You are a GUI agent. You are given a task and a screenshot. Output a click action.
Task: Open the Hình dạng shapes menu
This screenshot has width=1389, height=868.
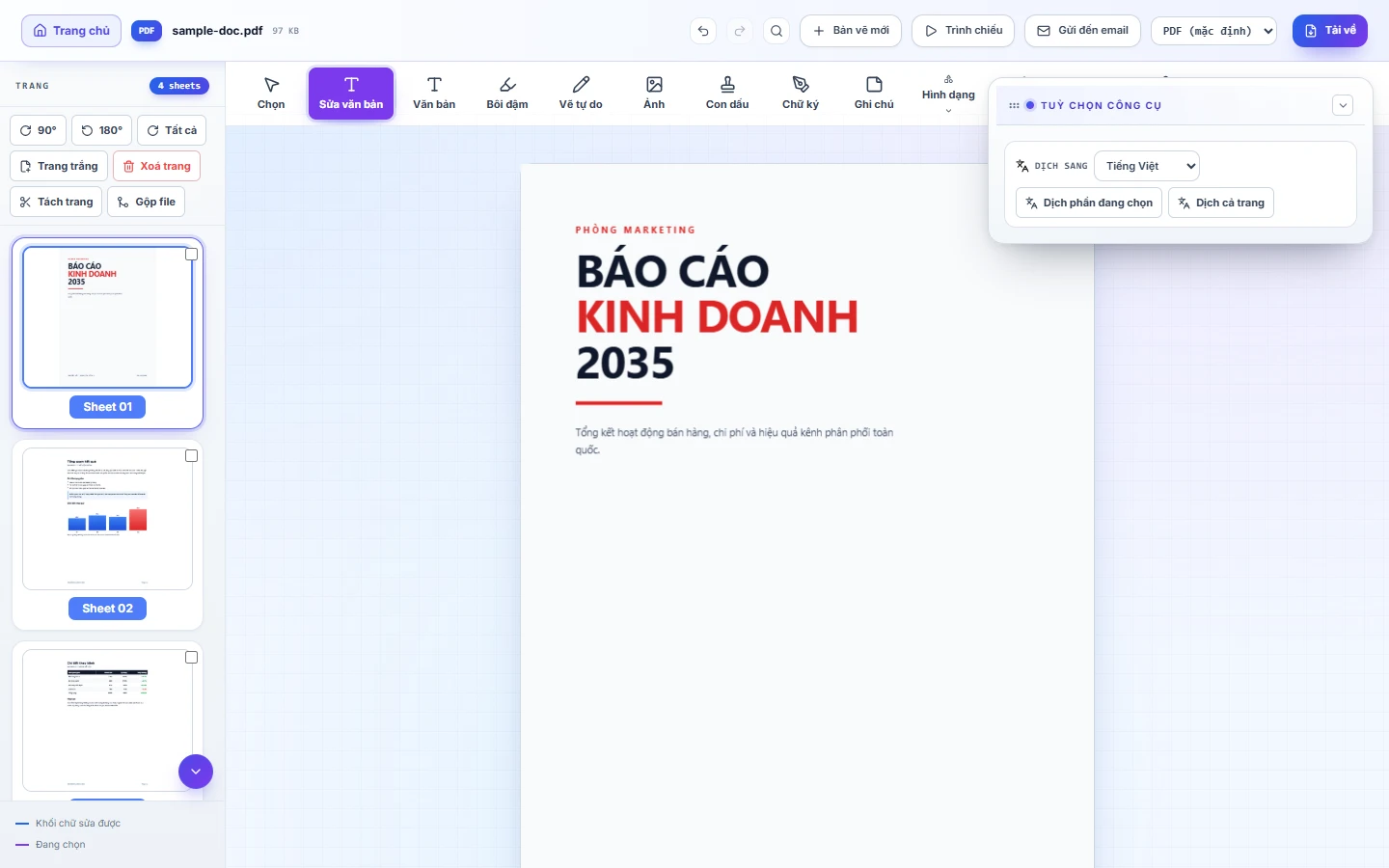coord(948,94)
